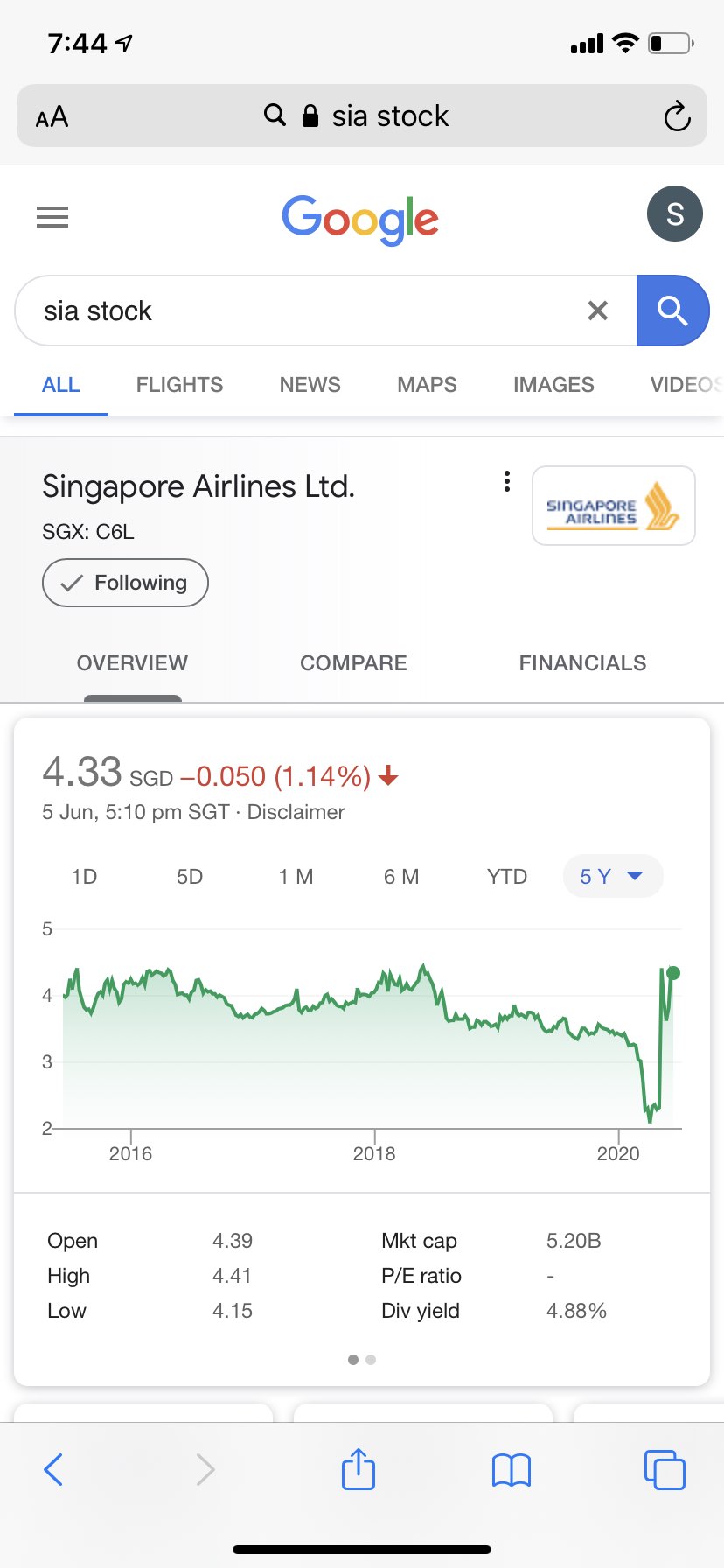Expand the 5 Y range dropdown

pyautogui.click(x=612, y=877)
